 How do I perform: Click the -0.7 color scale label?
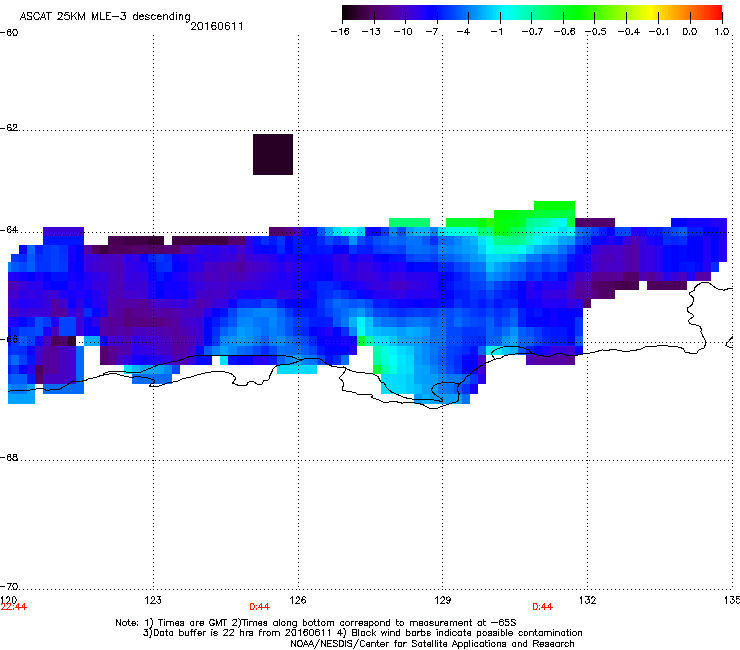[x=532, y=32]
